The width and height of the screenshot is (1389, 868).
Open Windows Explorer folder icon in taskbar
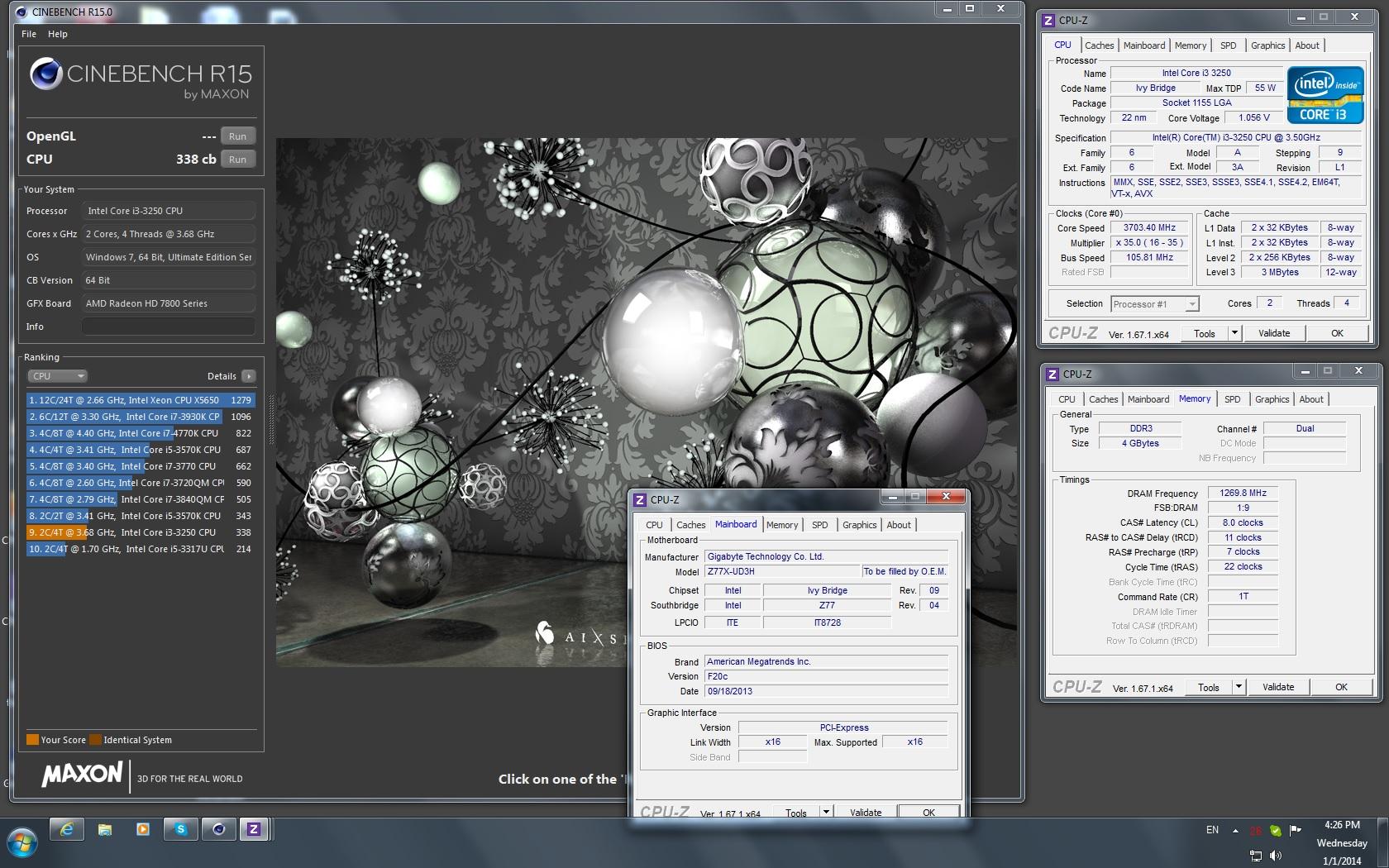pos(105,829)
